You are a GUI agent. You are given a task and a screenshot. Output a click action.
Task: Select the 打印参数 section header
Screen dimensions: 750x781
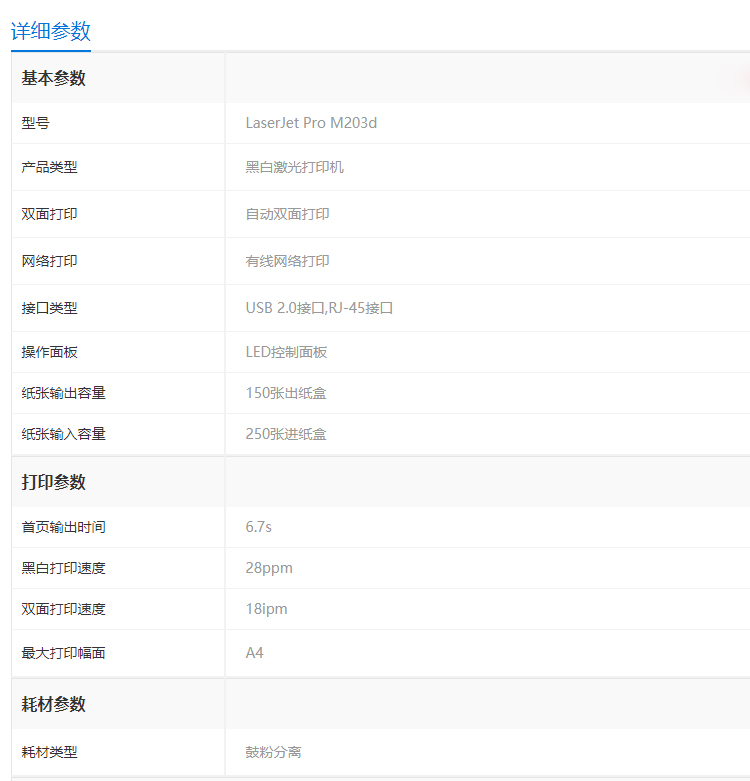pos(54,482)
